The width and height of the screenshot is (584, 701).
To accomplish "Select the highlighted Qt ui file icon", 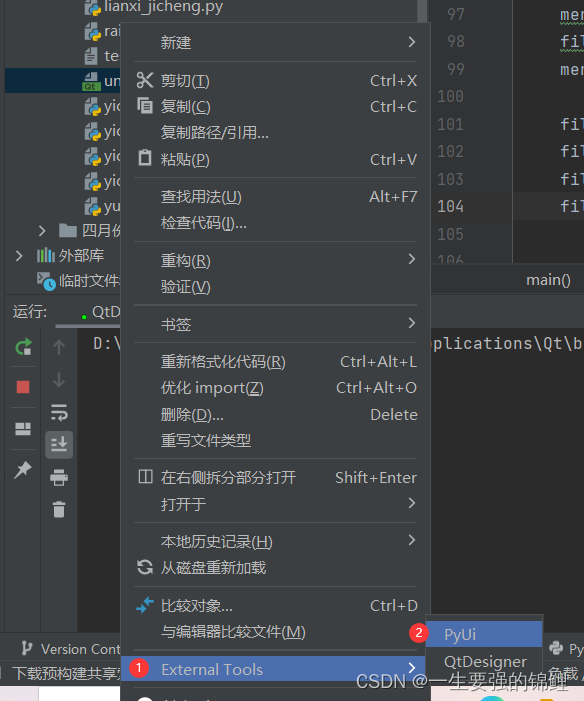I will [91, 81].
